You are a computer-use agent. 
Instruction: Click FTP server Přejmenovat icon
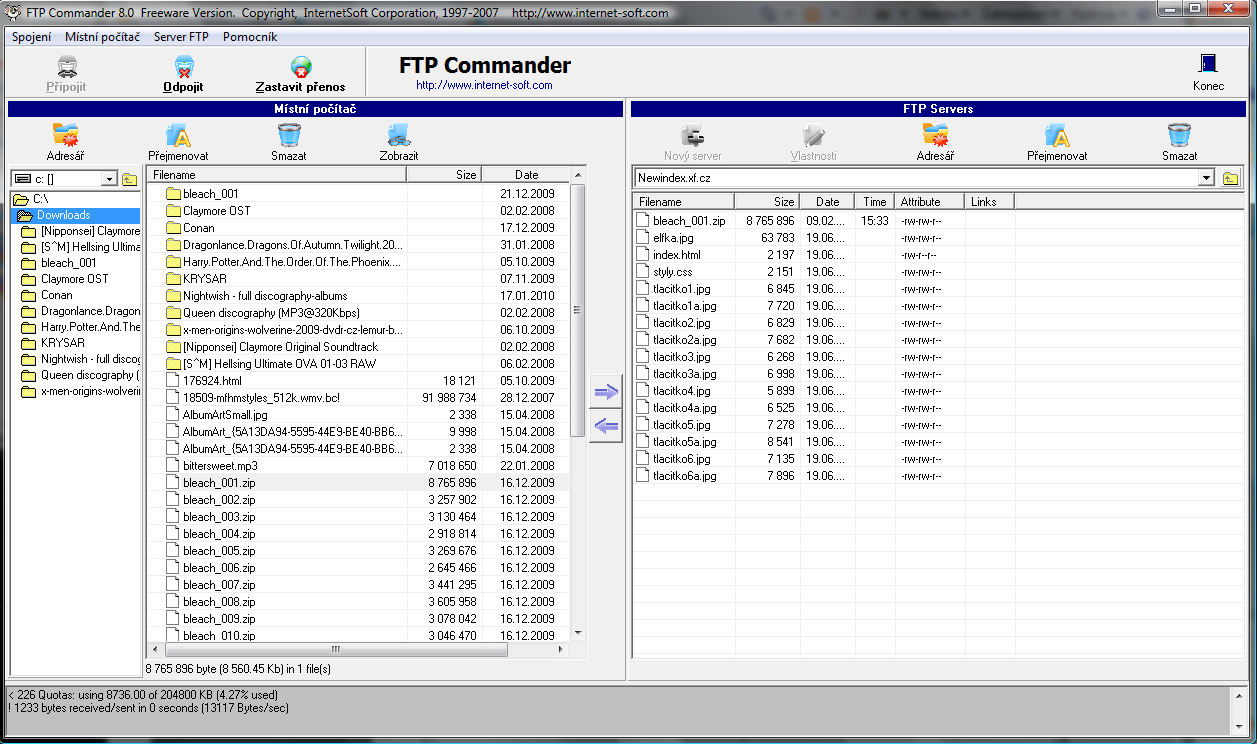[x=1057, y=135]
